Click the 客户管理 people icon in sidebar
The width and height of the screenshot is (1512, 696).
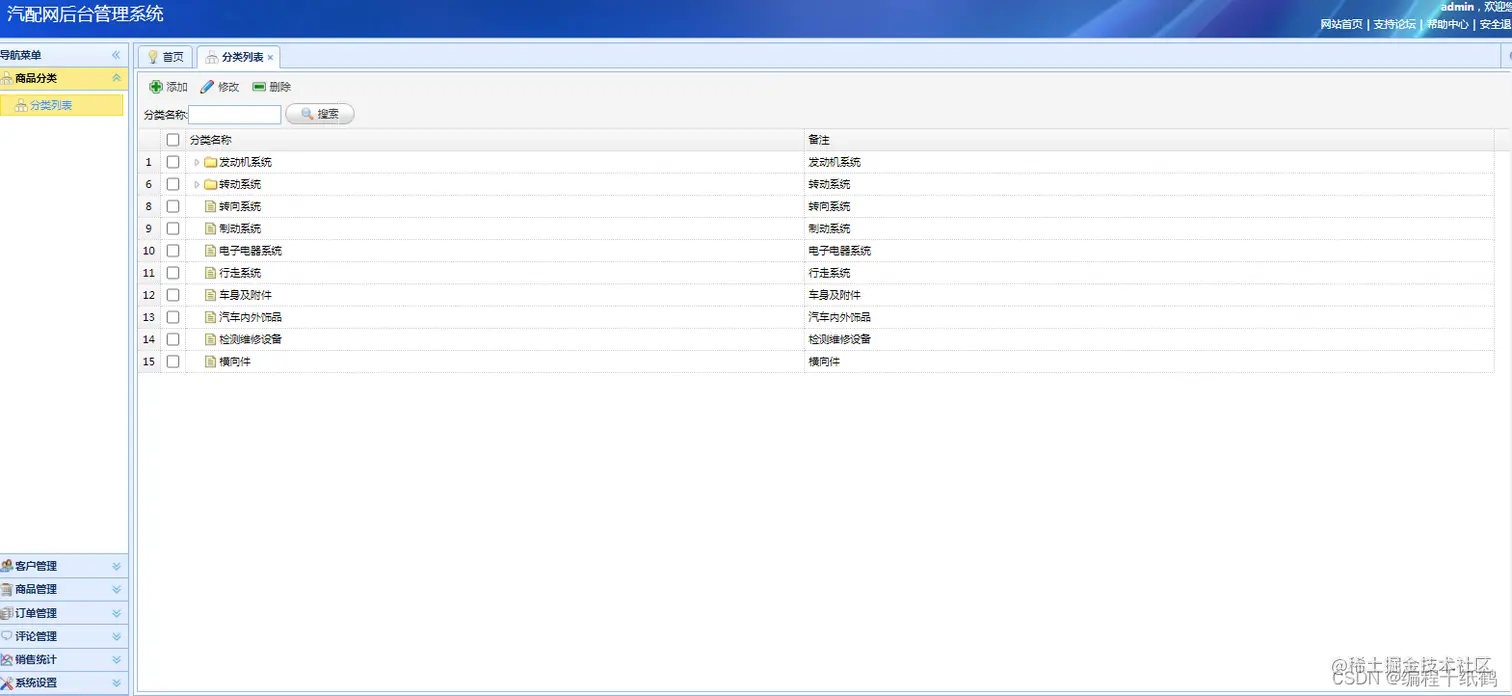[7, 566]
